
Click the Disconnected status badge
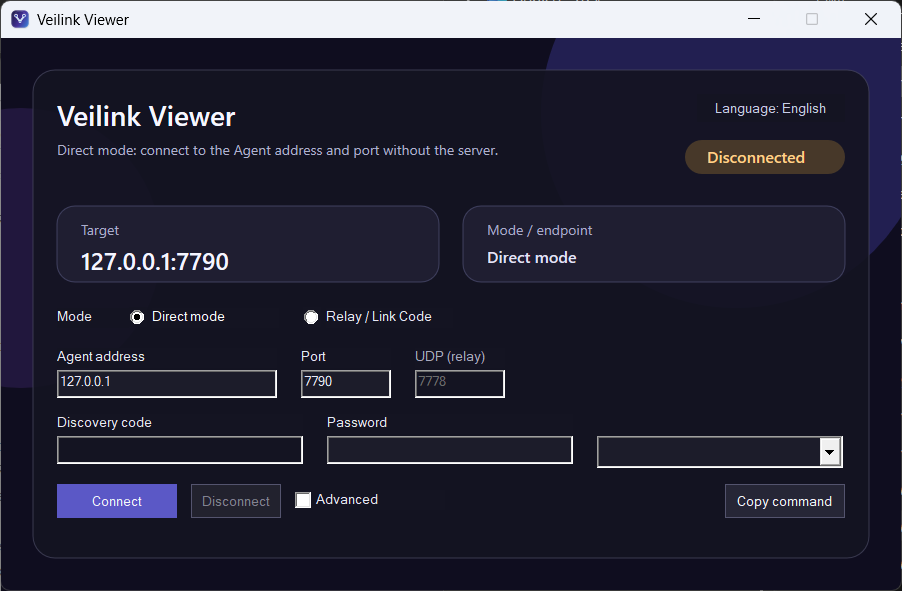(765, 157)
